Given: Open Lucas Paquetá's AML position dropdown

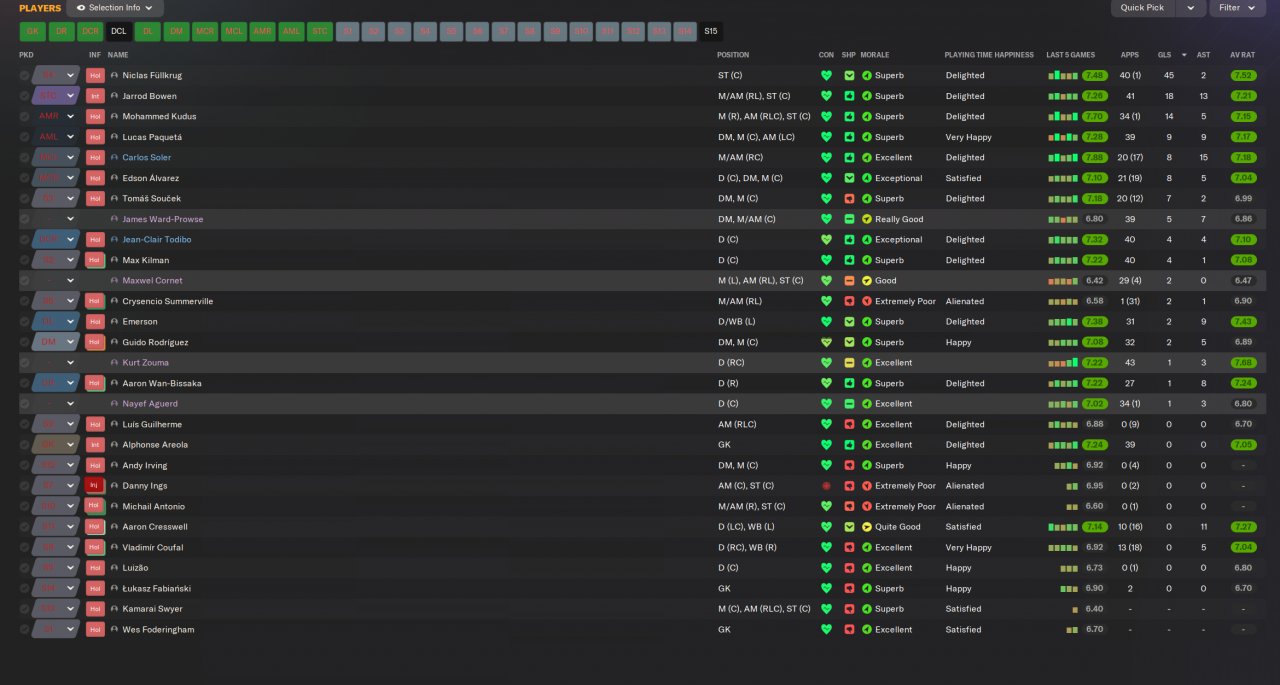Looking at the screenshot, I should coord(56,137).
